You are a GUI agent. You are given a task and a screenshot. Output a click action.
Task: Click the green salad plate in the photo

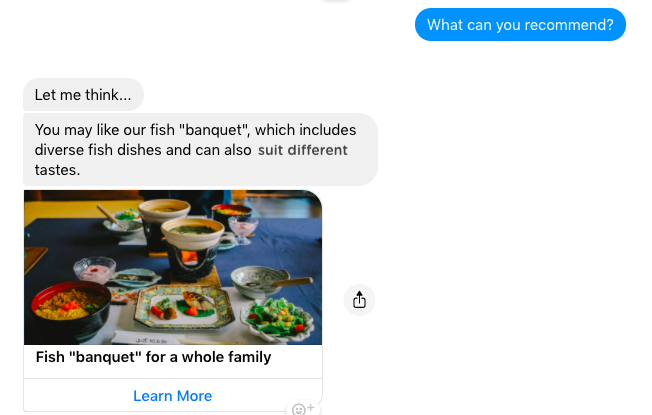click(277, 319)
